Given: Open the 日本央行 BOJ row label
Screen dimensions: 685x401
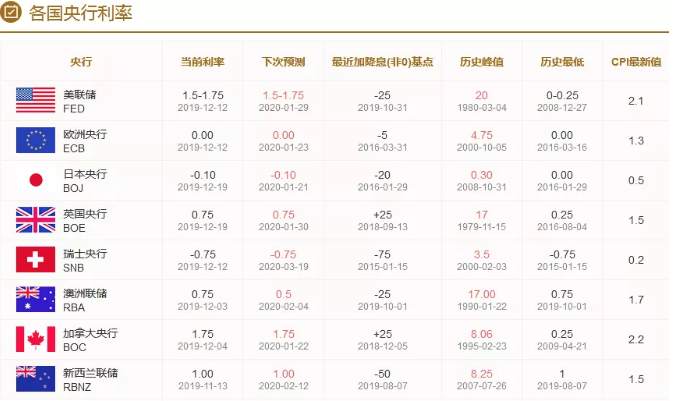Looking at the screenshot, I should [x=85, y=181].
